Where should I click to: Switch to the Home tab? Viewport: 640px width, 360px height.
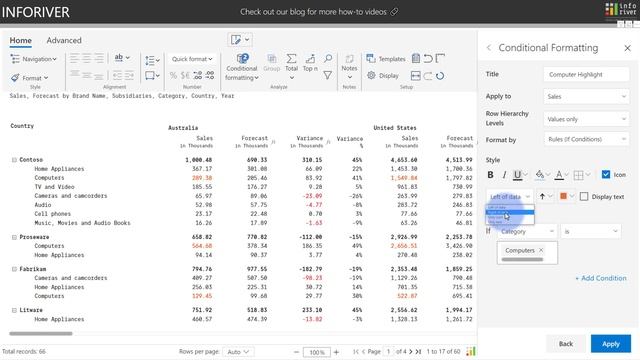(20, 40)
